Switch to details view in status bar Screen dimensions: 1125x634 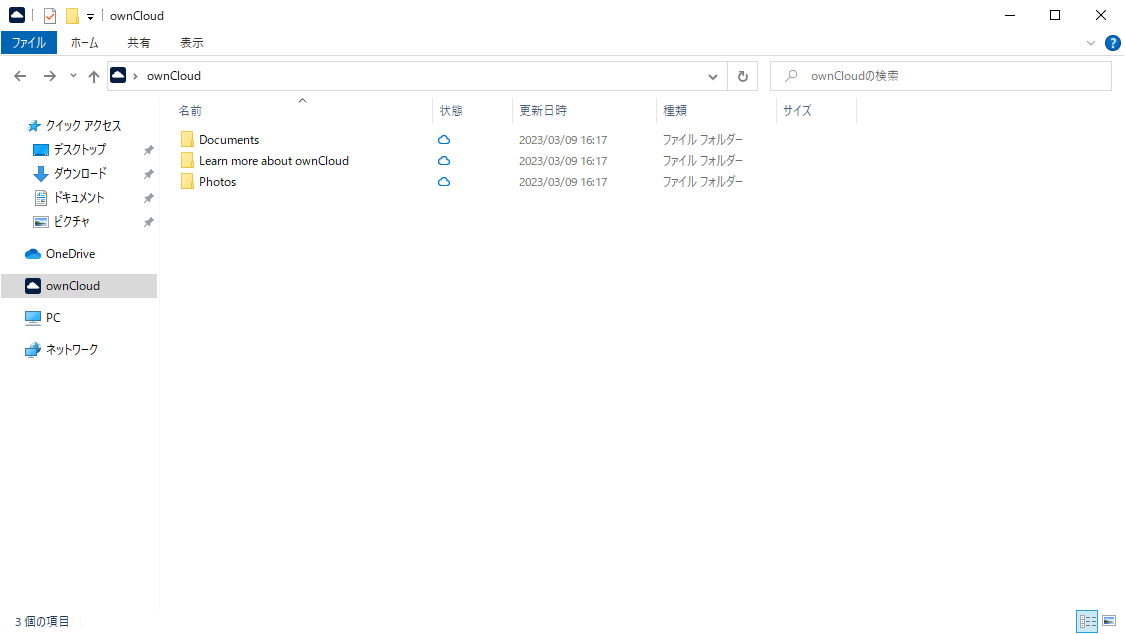[x=1087, y=621]
